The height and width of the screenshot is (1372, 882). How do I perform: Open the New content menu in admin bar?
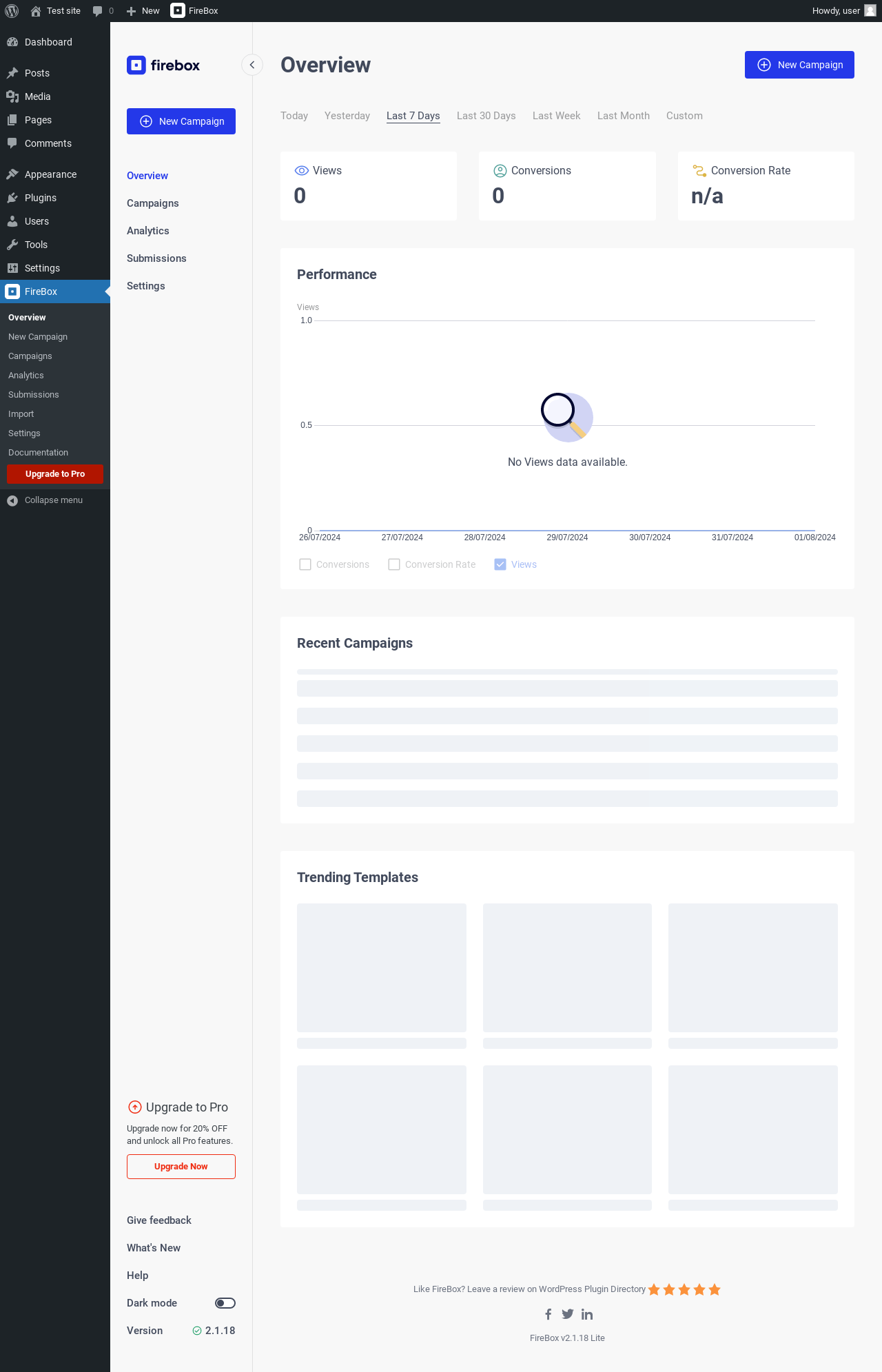(x=143, y=11)
